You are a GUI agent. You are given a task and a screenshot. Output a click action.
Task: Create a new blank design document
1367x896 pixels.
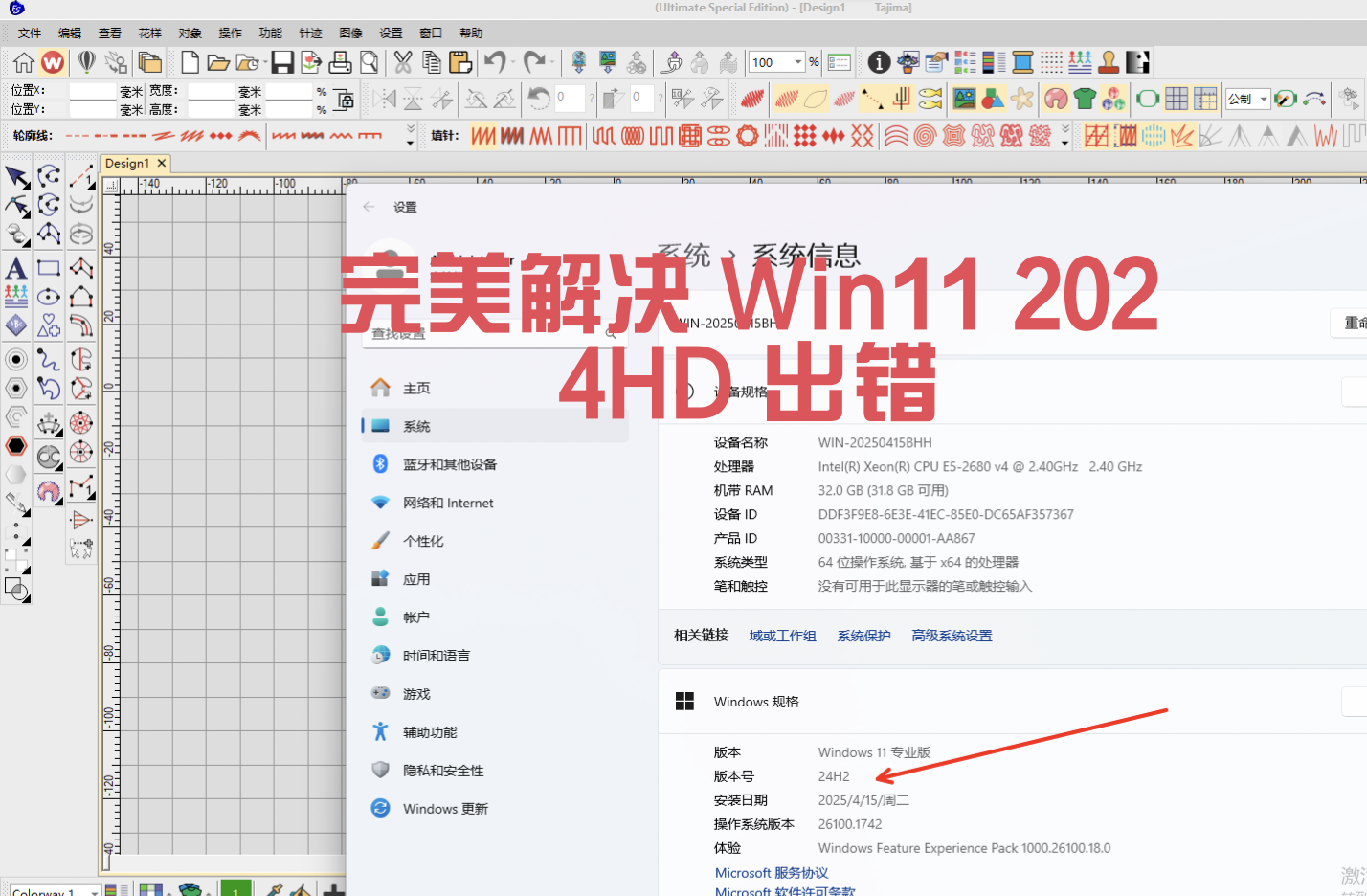point(190,63)
